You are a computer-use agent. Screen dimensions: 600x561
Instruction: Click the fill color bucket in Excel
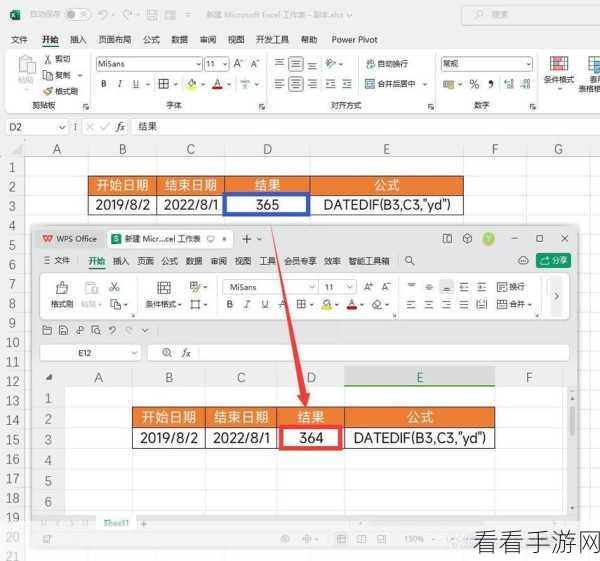192,84
